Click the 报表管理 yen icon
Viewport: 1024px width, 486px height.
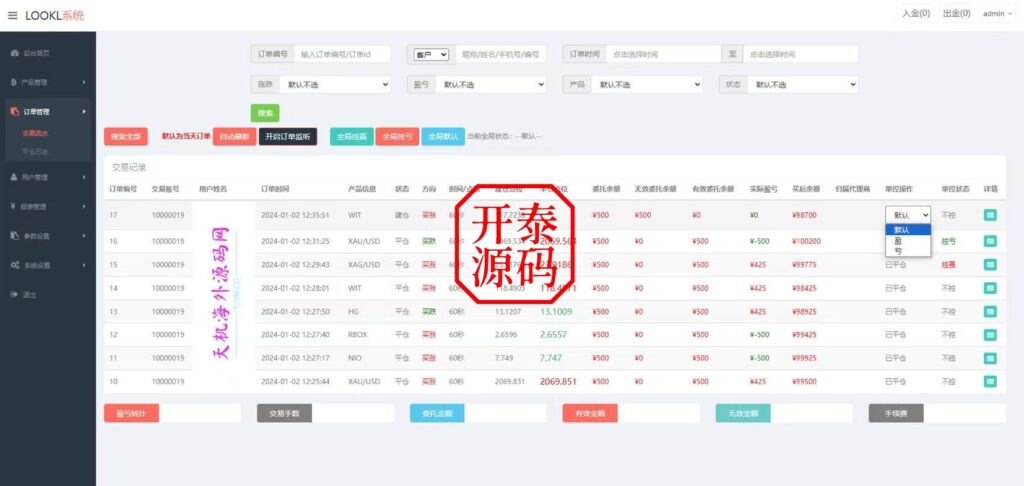[14, 206]
